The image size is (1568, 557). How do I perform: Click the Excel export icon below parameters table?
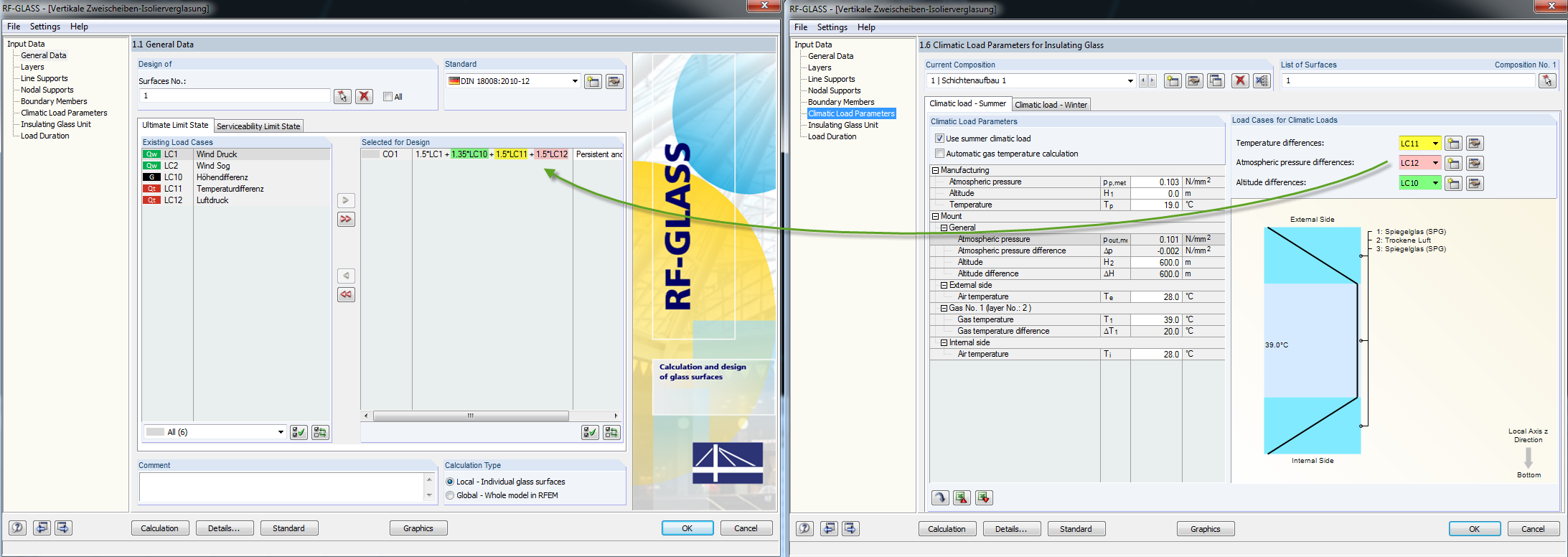962,497
